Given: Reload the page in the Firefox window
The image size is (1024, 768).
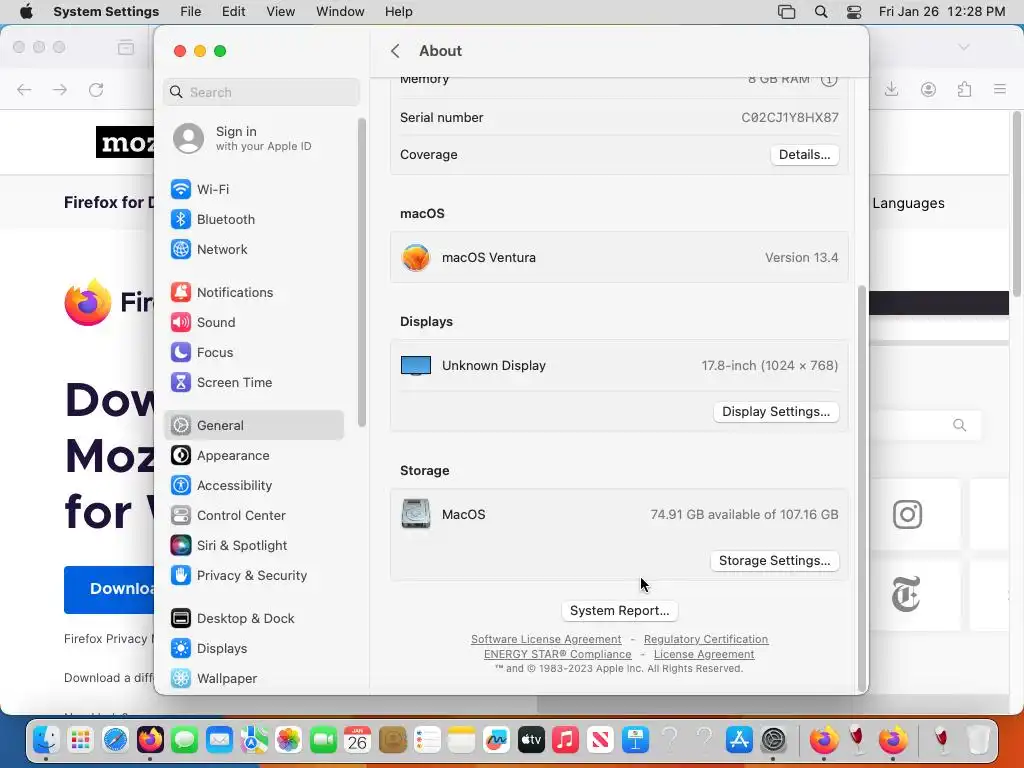Looking at the screenshot, I should [96, 90].
